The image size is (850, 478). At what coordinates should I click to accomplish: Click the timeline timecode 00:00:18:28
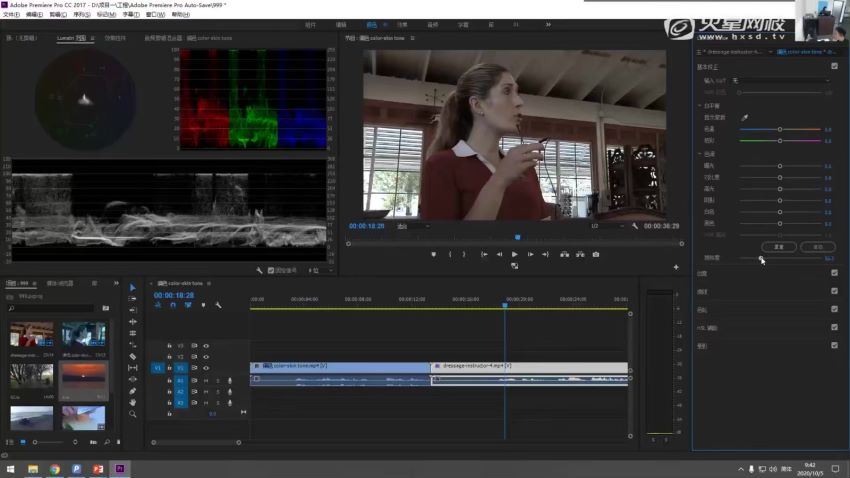(x=173, y=295)
